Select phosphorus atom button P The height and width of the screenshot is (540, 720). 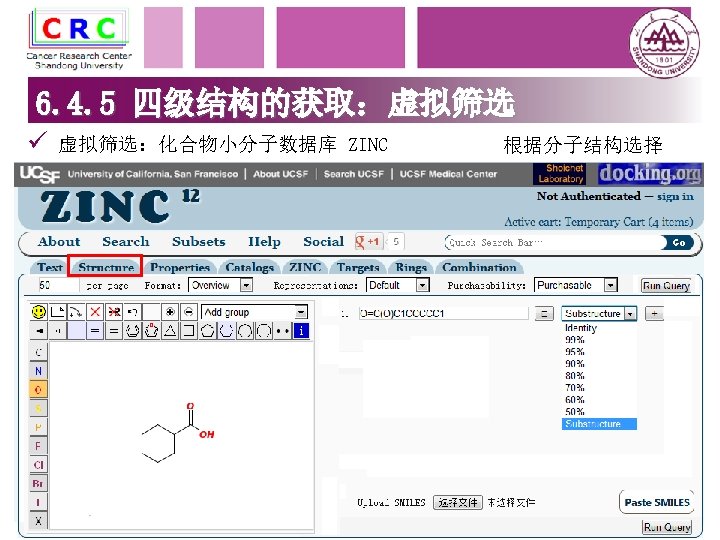pos(38,427)
